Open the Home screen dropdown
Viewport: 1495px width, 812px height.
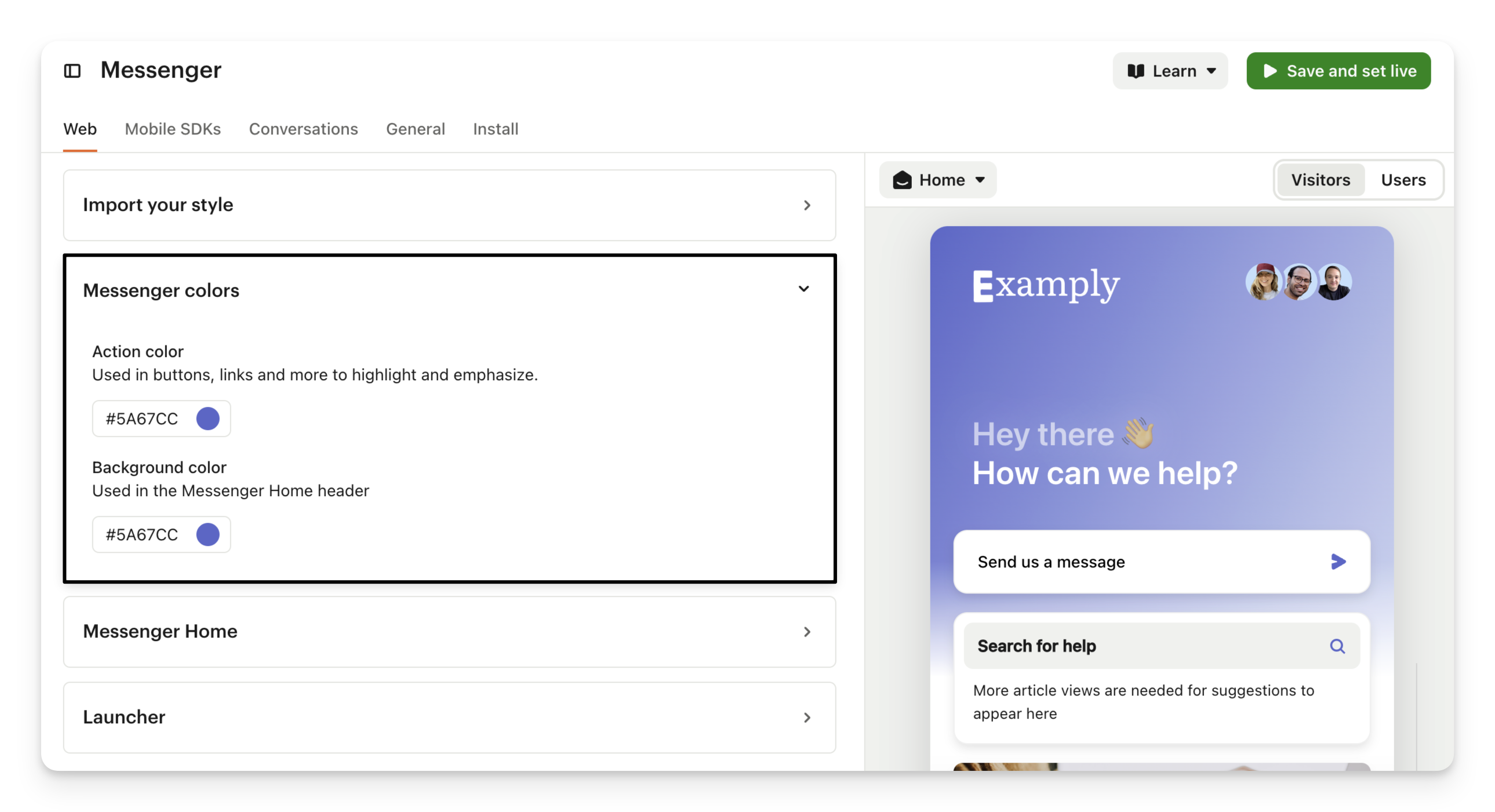[938, 180]
